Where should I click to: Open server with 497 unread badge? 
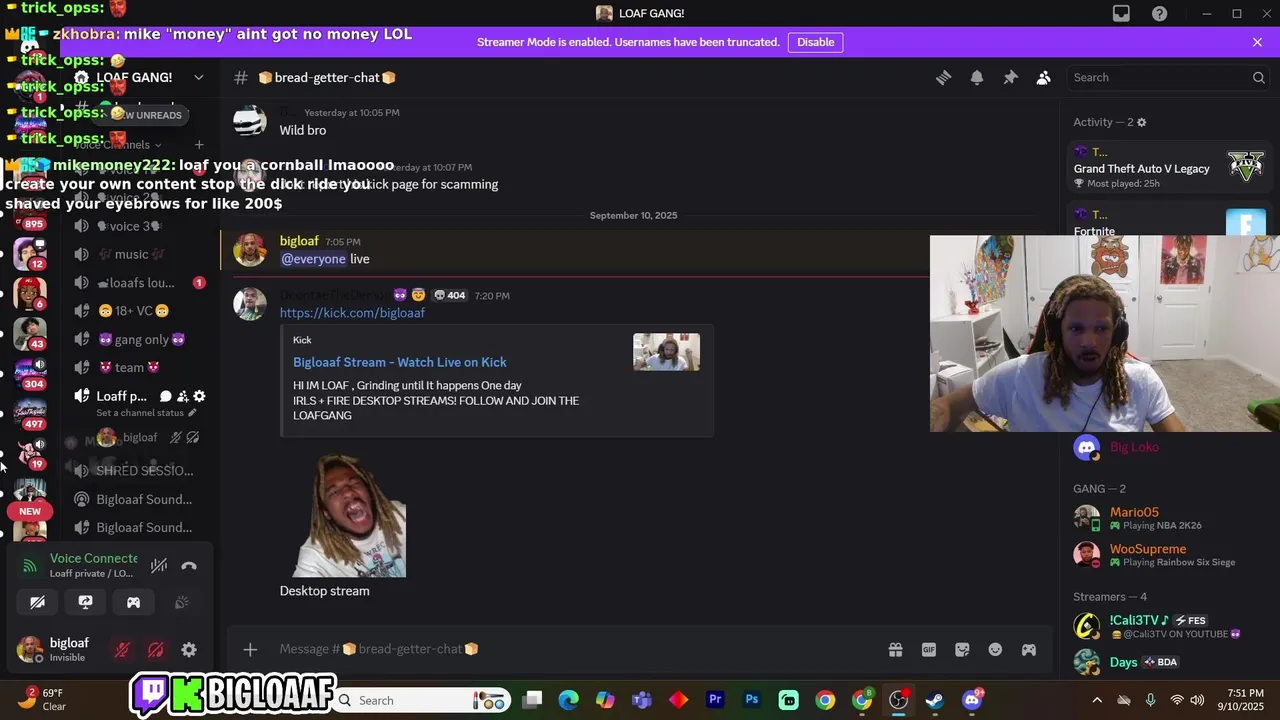point(30,412)
